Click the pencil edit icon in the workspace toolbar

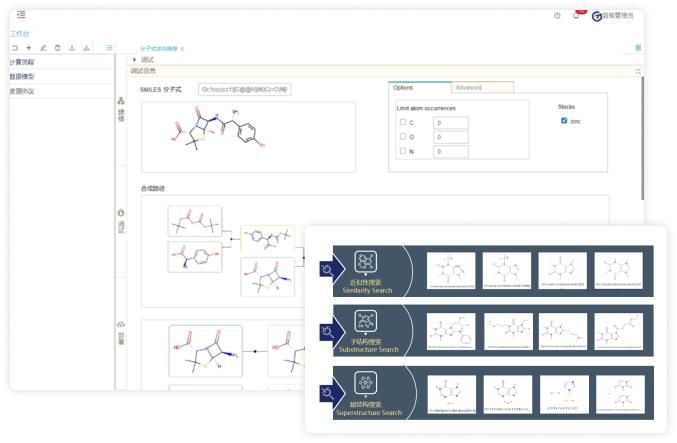pos(43,47)
